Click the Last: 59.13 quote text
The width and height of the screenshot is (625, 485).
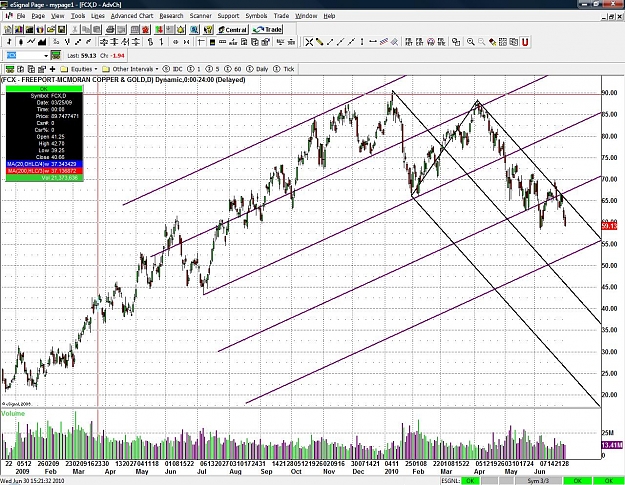82,56
